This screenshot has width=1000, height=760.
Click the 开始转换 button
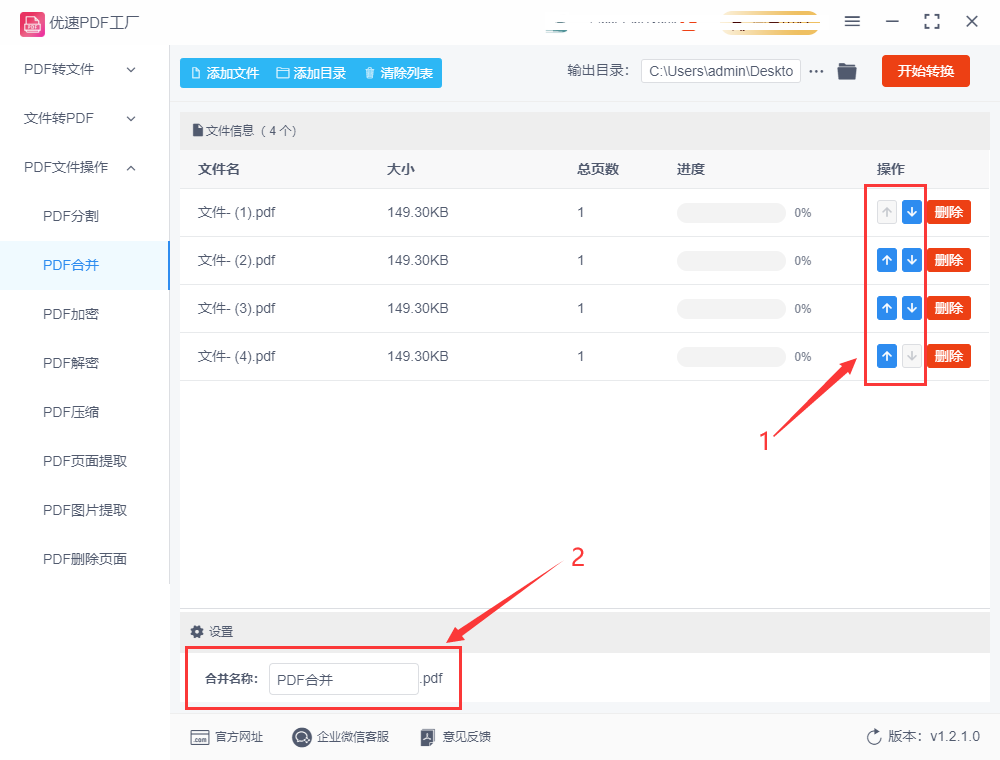click(925, 71)
